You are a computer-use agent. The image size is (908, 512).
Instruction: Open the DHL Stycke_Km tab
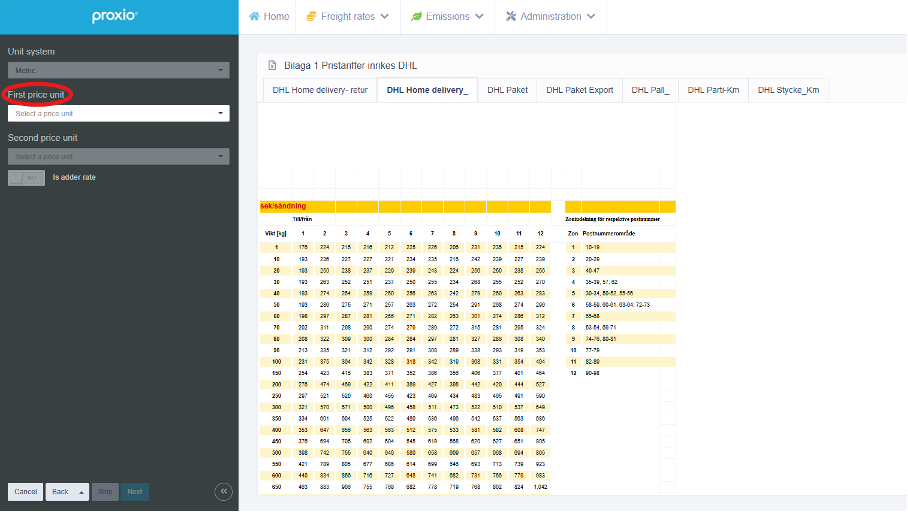789,90
